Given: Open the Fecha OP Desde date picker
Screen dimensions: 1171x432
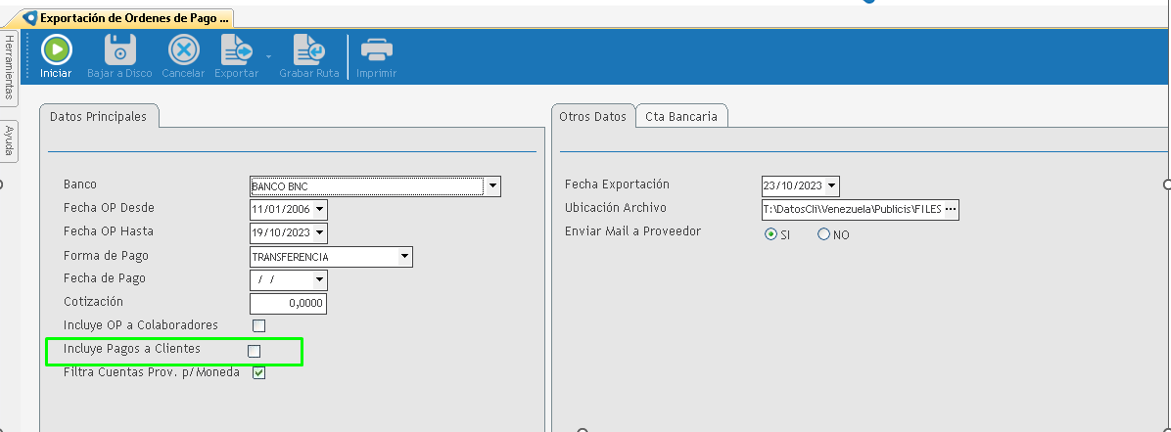Looking at the screenshot, I should click(320, 209).
